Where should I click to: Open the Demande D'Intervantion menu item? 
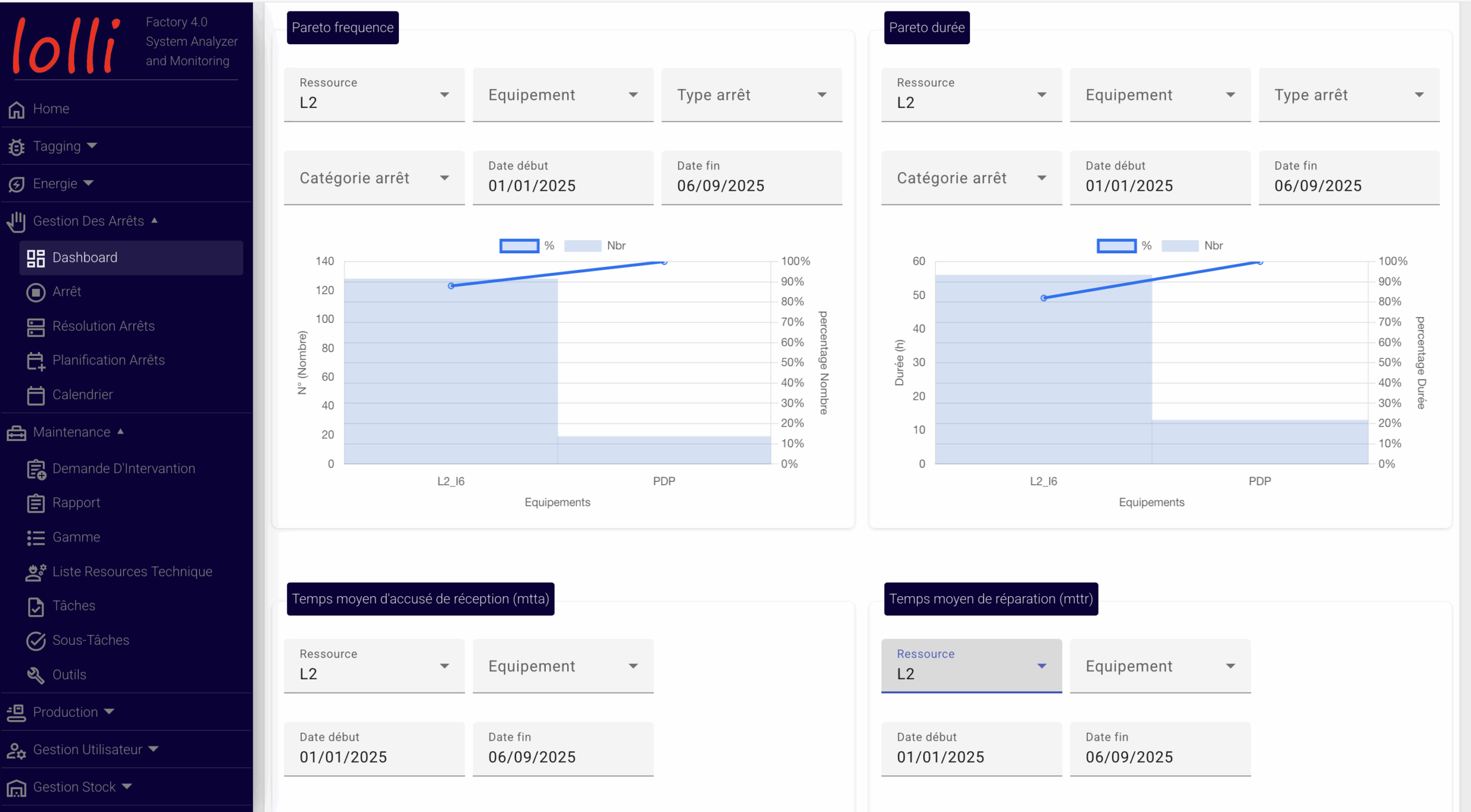click(124, 469)
